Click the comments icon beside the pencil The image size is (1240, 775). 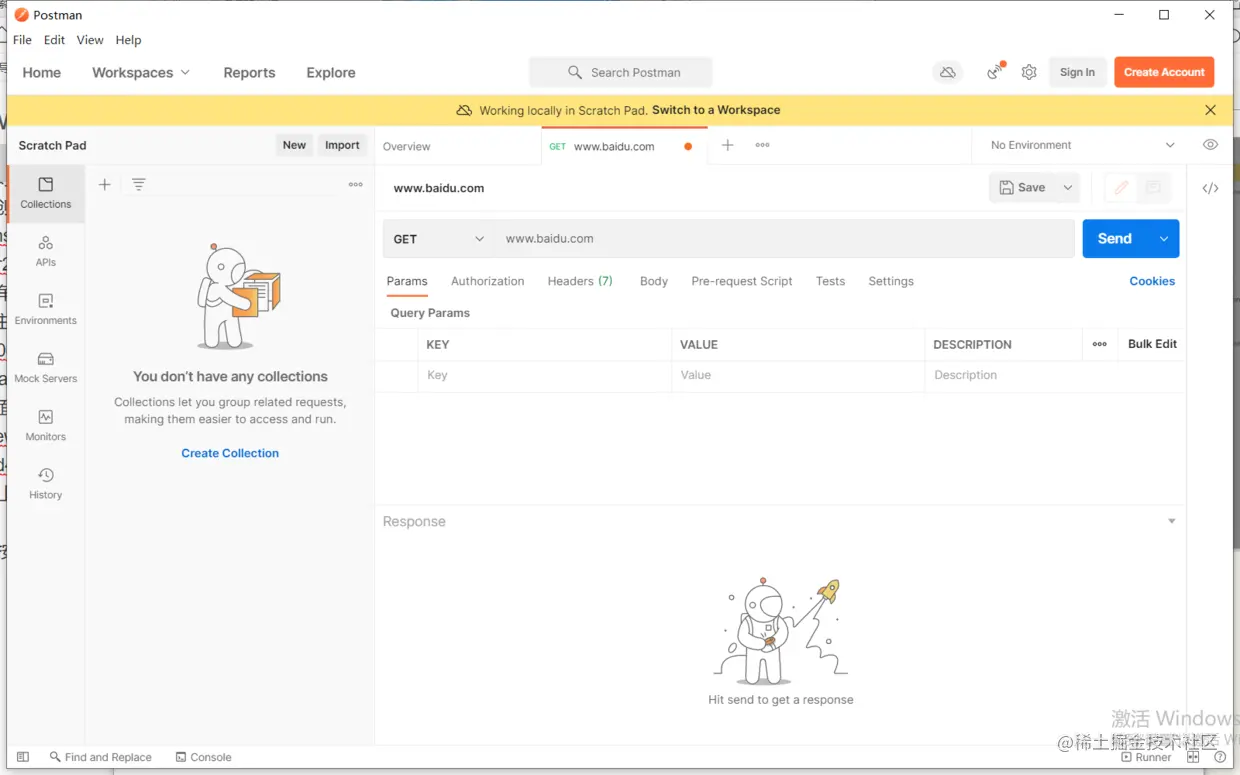tap(1153, 188)
